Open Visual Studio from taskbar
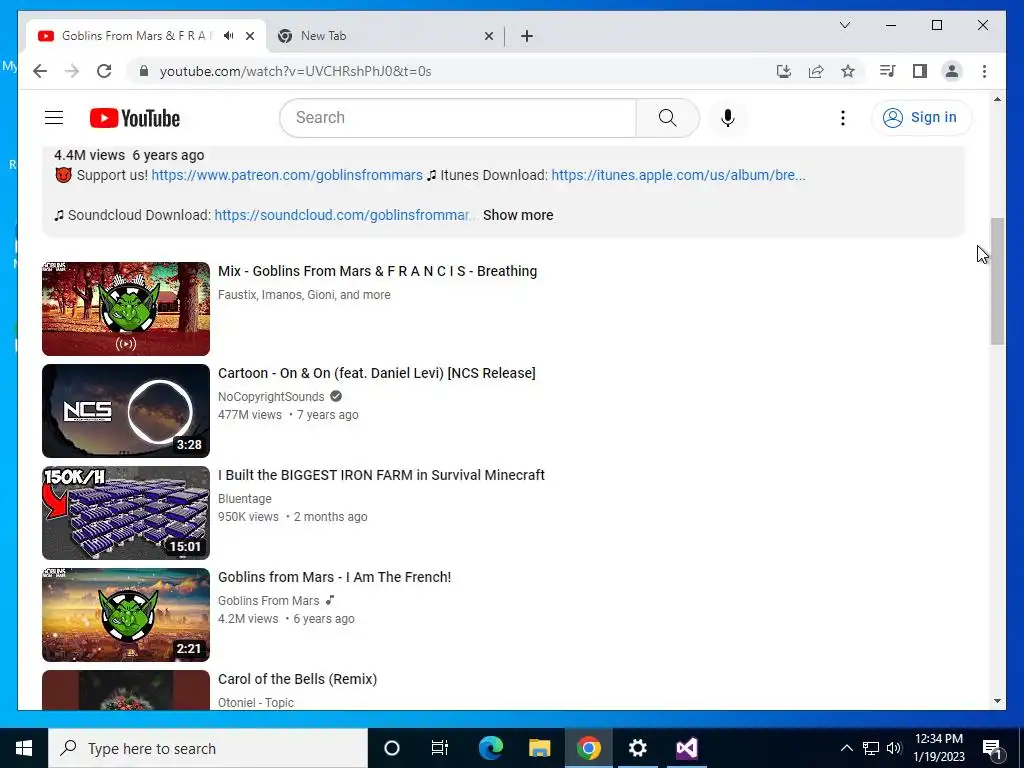 pos(686,748)
